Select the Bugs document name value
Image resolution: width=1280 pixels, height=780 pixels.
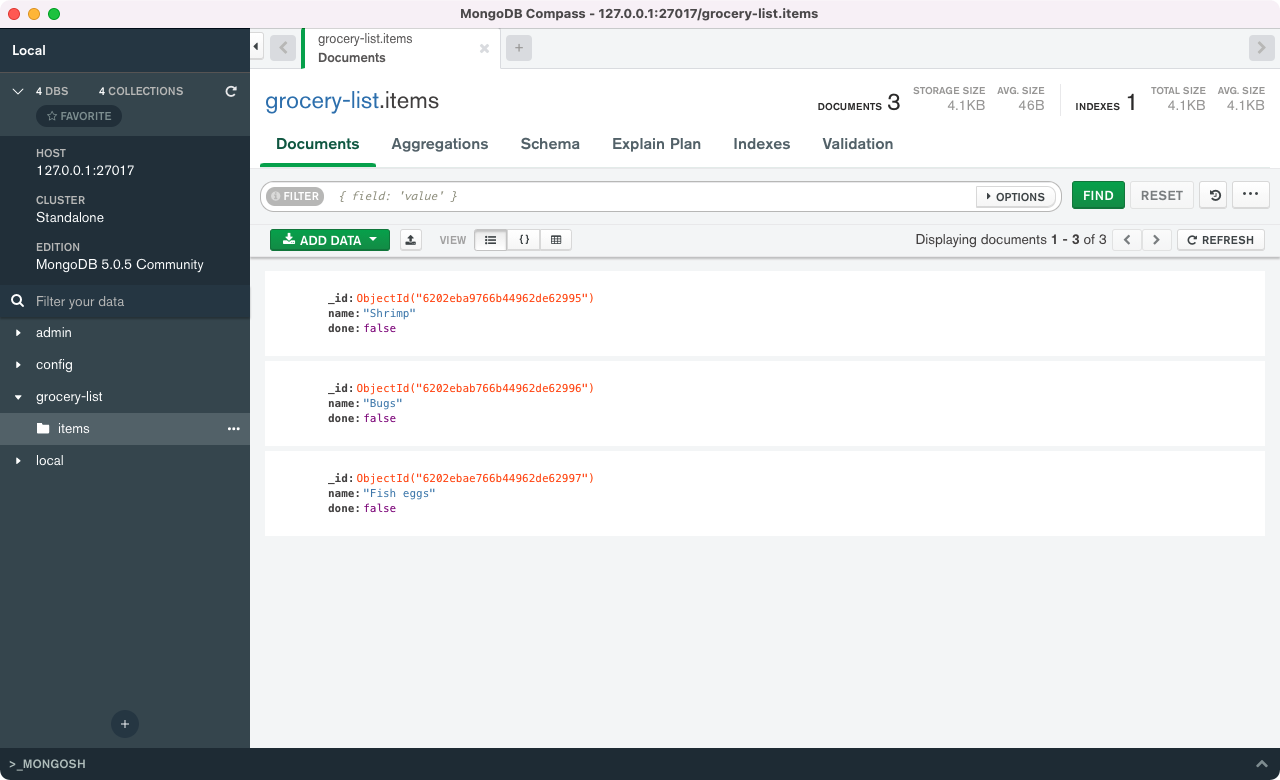[x=383, y=403]
